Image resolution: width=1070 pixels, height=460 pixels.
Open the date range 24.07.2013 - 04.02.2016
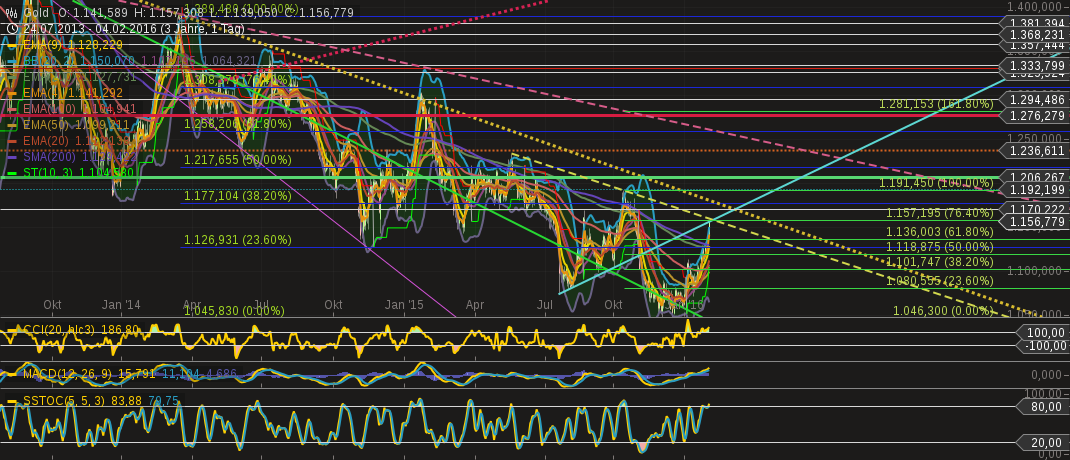(91, 29)
